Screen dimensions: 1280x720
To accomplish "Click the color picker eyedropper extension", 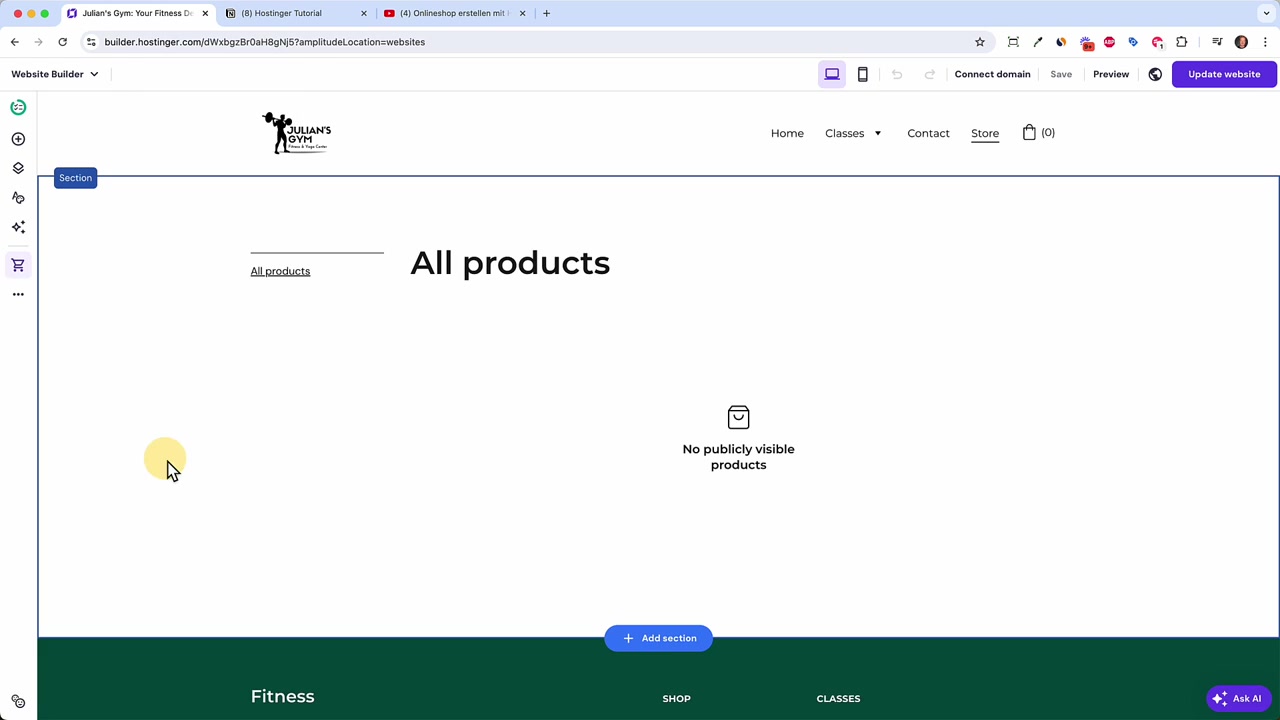I will tap(1038, 42).
